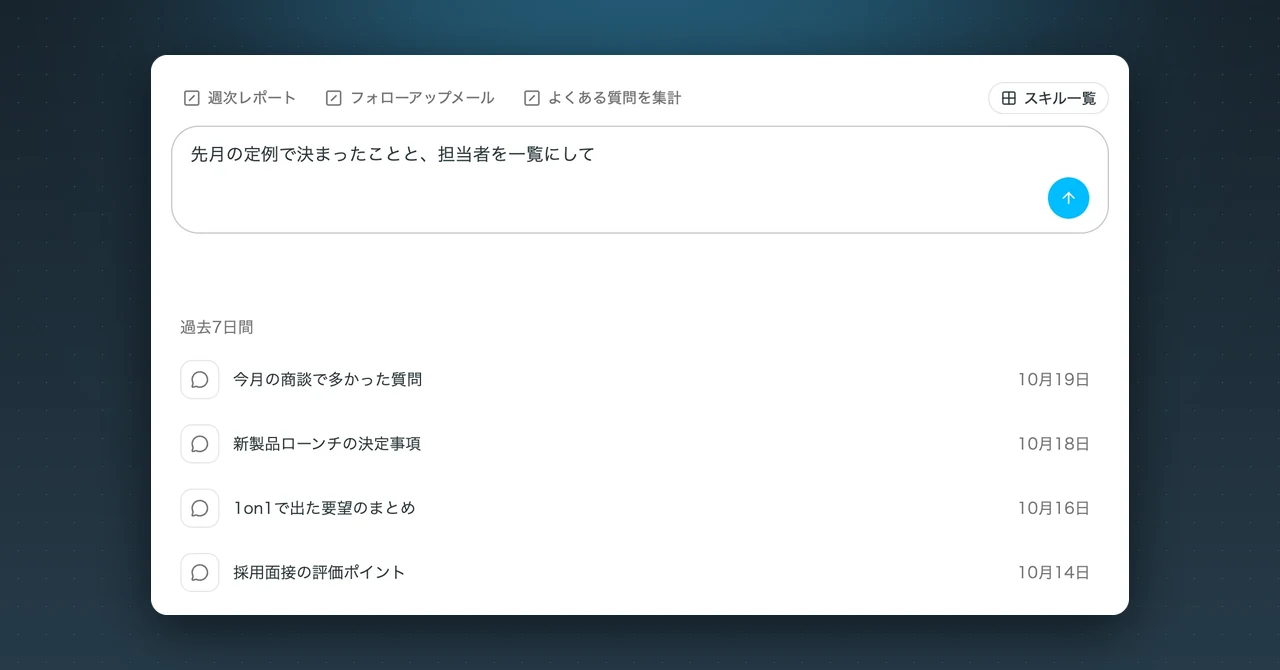The height and width of the screenshot is (670, 1280).
Task: Open conversation 採用面接の評価ポイント
Action: pyautogui.click(x=635, y=572)
